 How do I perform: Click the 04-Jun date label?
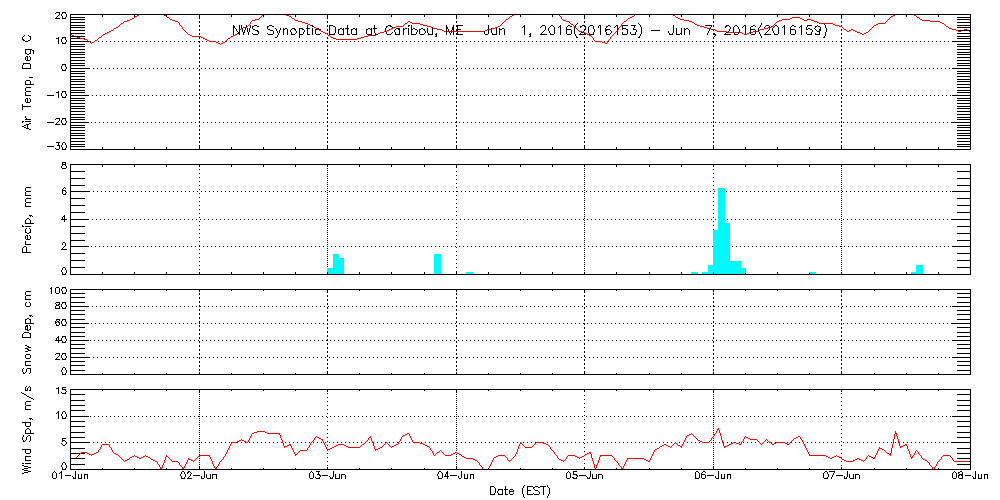click(x=456, y=477)
